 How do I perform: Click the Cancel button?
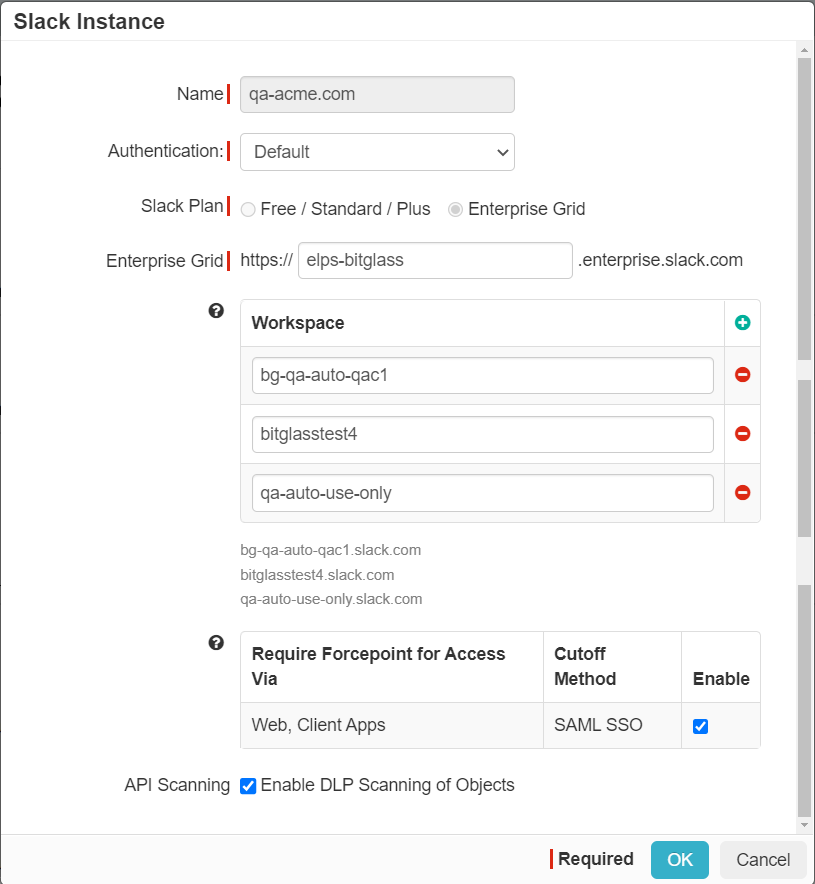pos(763,860)
